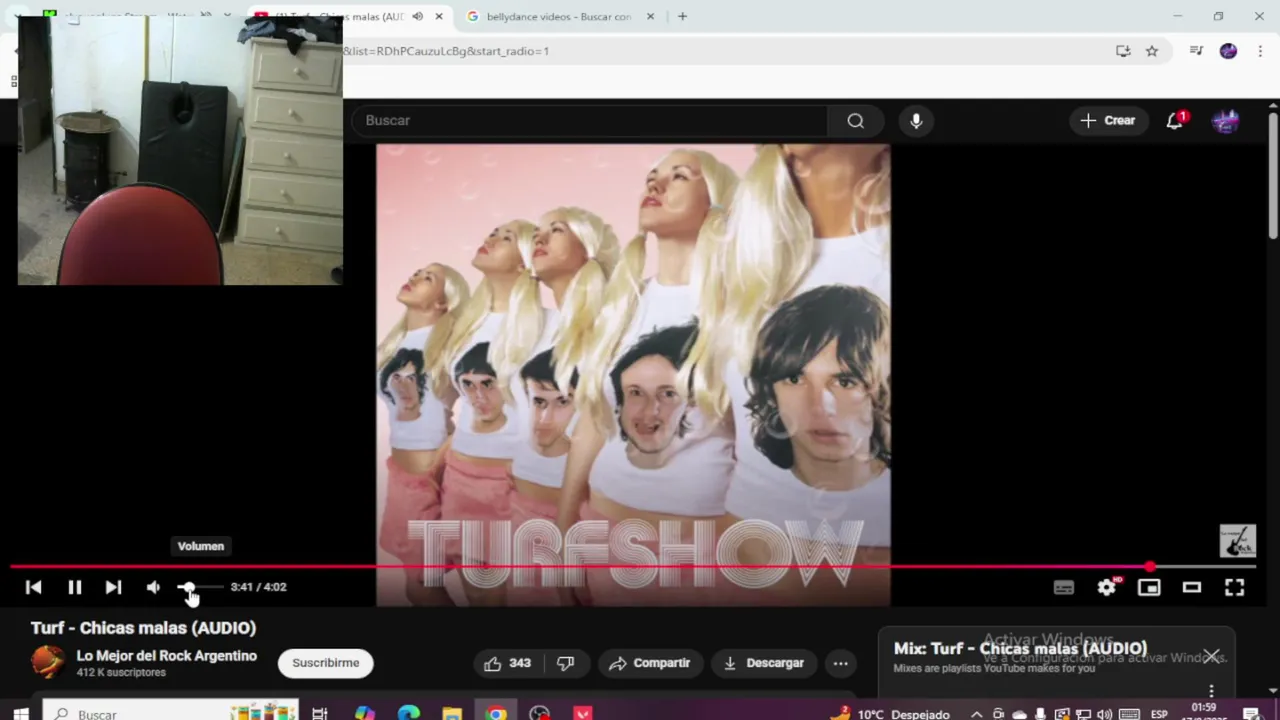Show hidden system tray icons
Viewport: 1280px width, 720px height.
977,714
